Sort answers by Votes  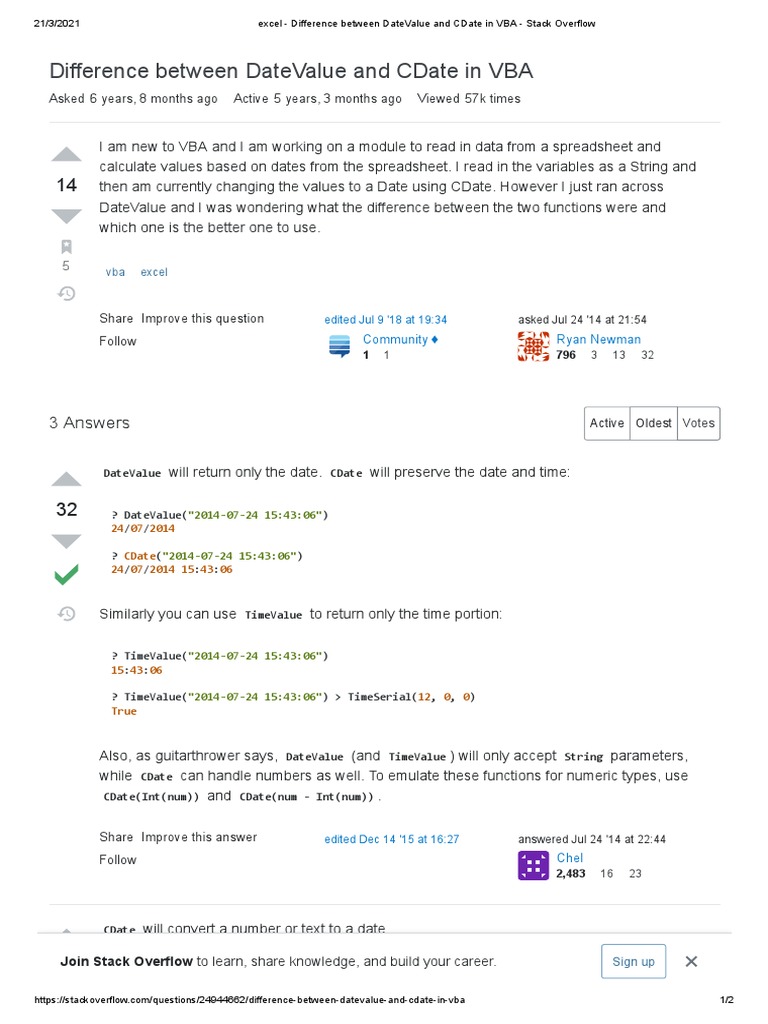tap(698, 423)
